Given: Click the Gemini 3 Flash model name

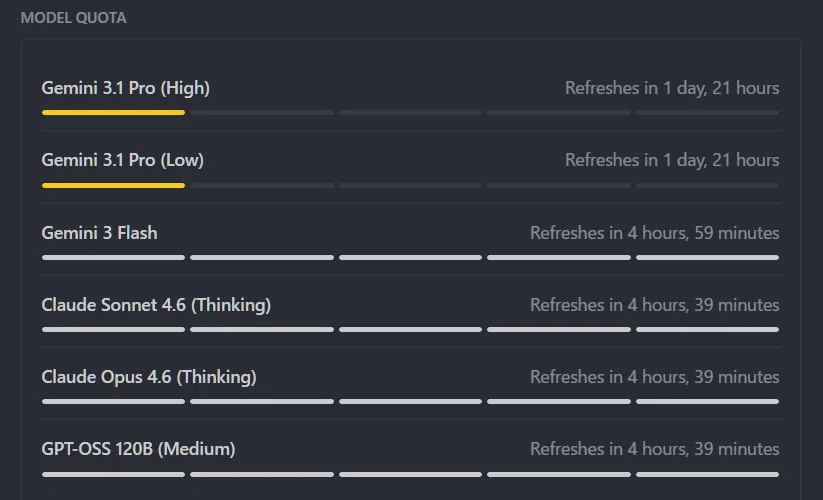Looking at the screenshot, I should click(99, 232).
